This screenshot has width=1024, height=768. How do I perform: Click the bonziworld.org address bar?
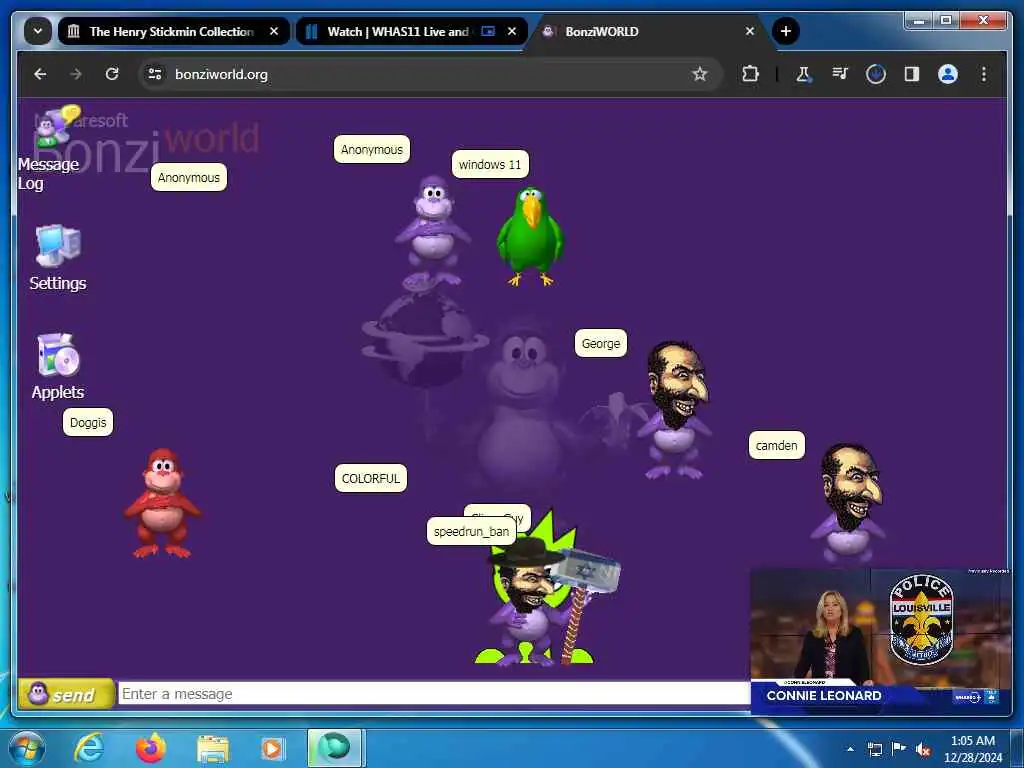click(x=431, y=74)
